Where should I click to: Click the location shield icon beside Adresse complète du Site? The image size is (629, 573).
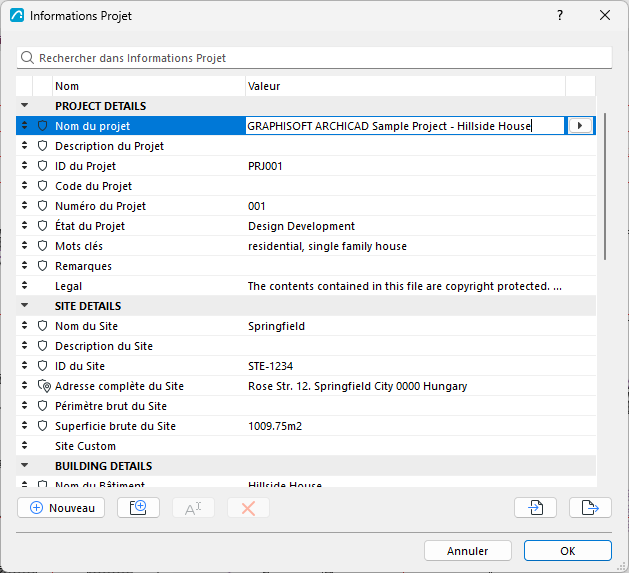tap(44, 386)
